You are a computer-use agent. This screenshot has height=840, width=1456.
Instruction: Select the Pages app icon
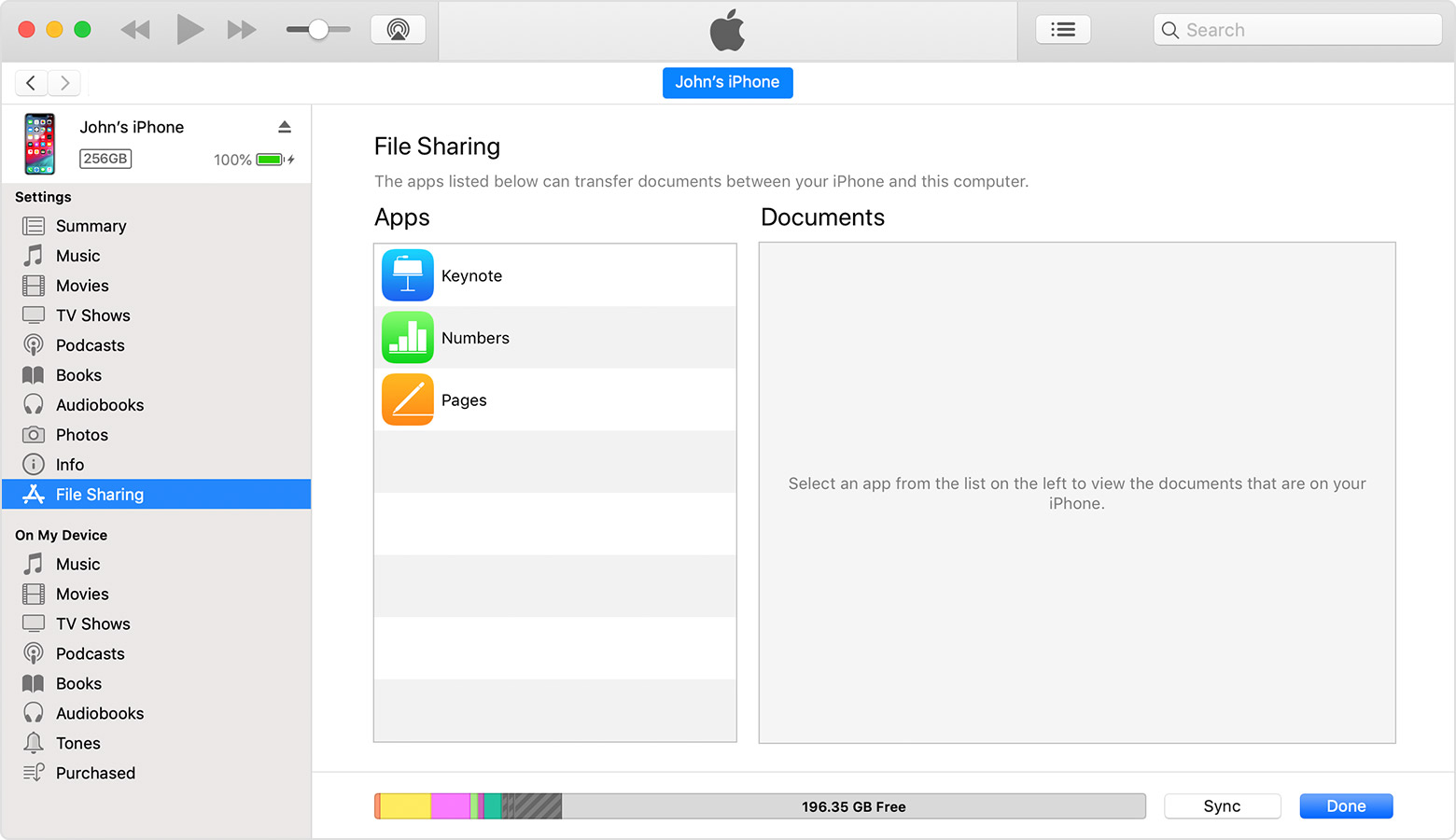(x=408, y=399)
